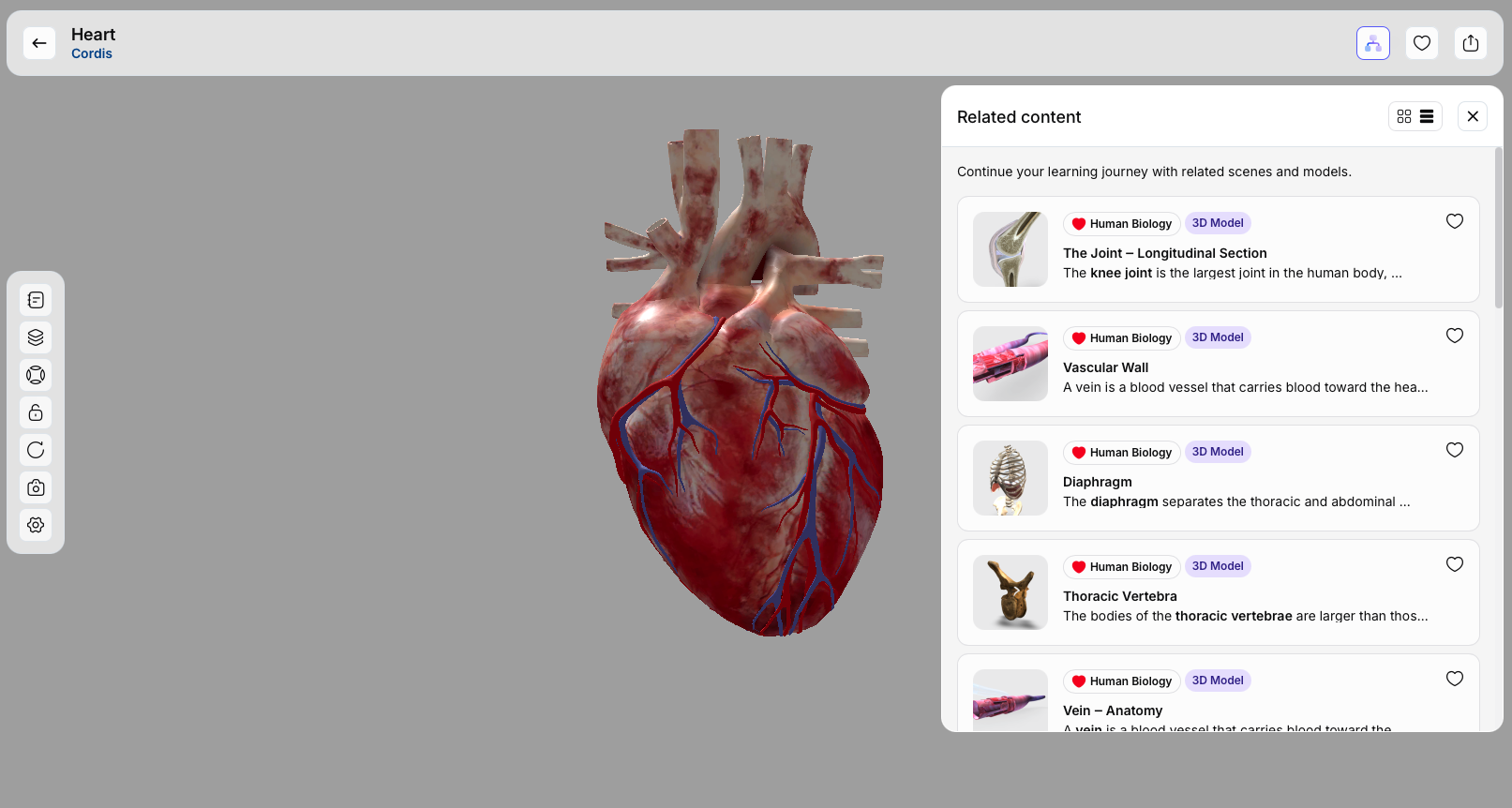Screen dimensions: 1512x808
Task: Click the share icon in header
Action: (1470, 43)
